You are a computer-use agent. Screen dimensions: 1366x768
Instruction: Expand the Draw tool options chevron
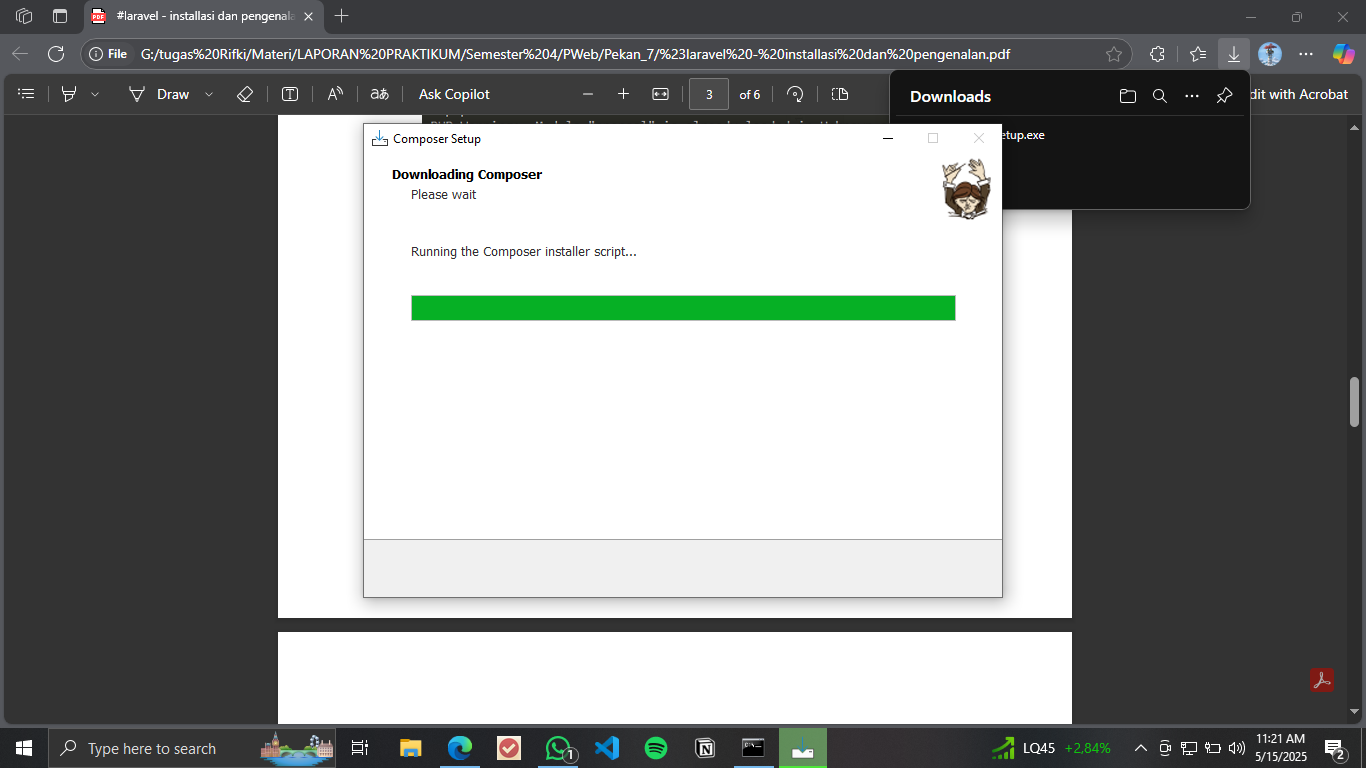tap(209, 94)
